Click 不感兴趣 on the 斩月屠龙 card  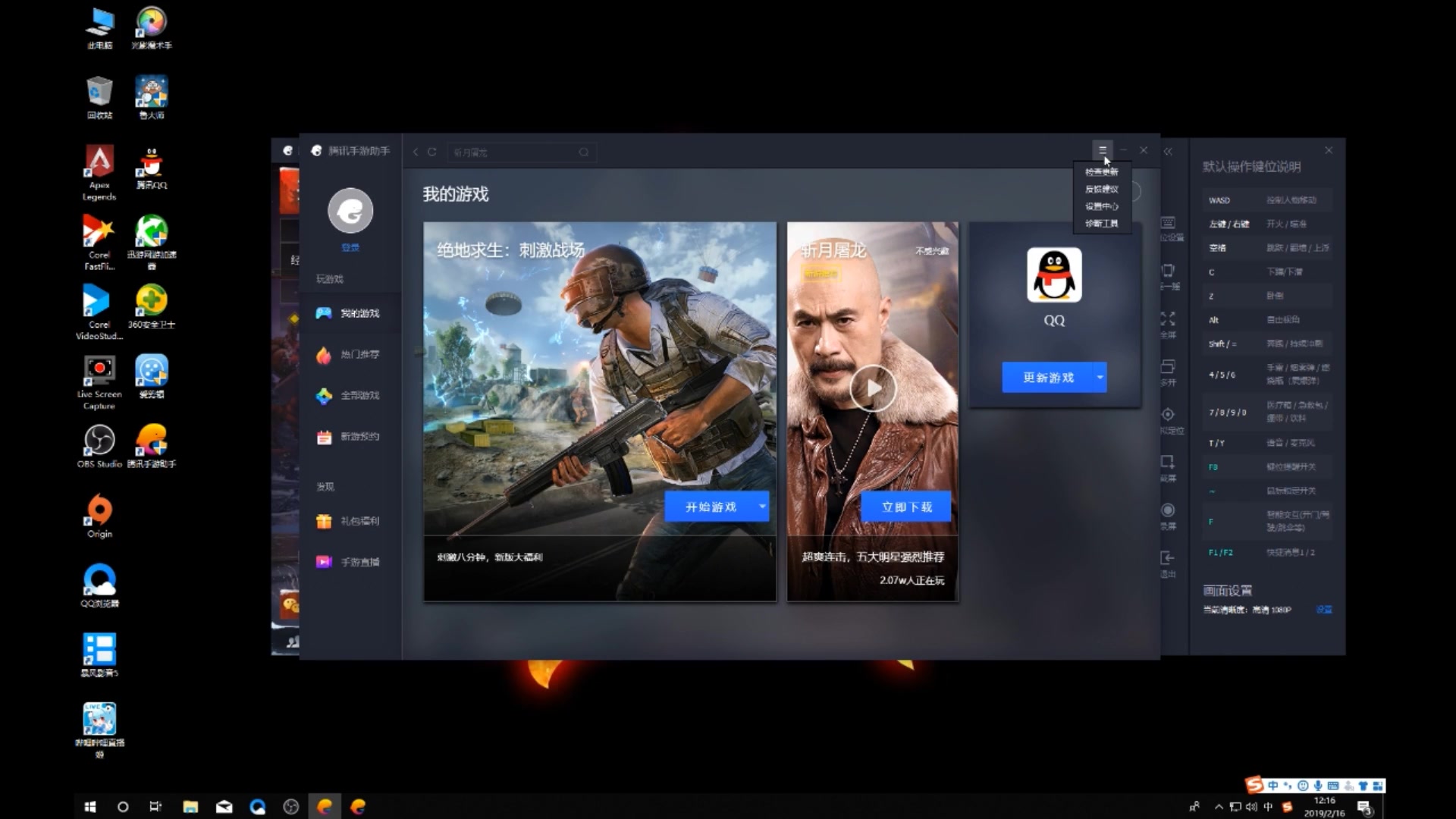pyautogui.click(x=932, y=251)
